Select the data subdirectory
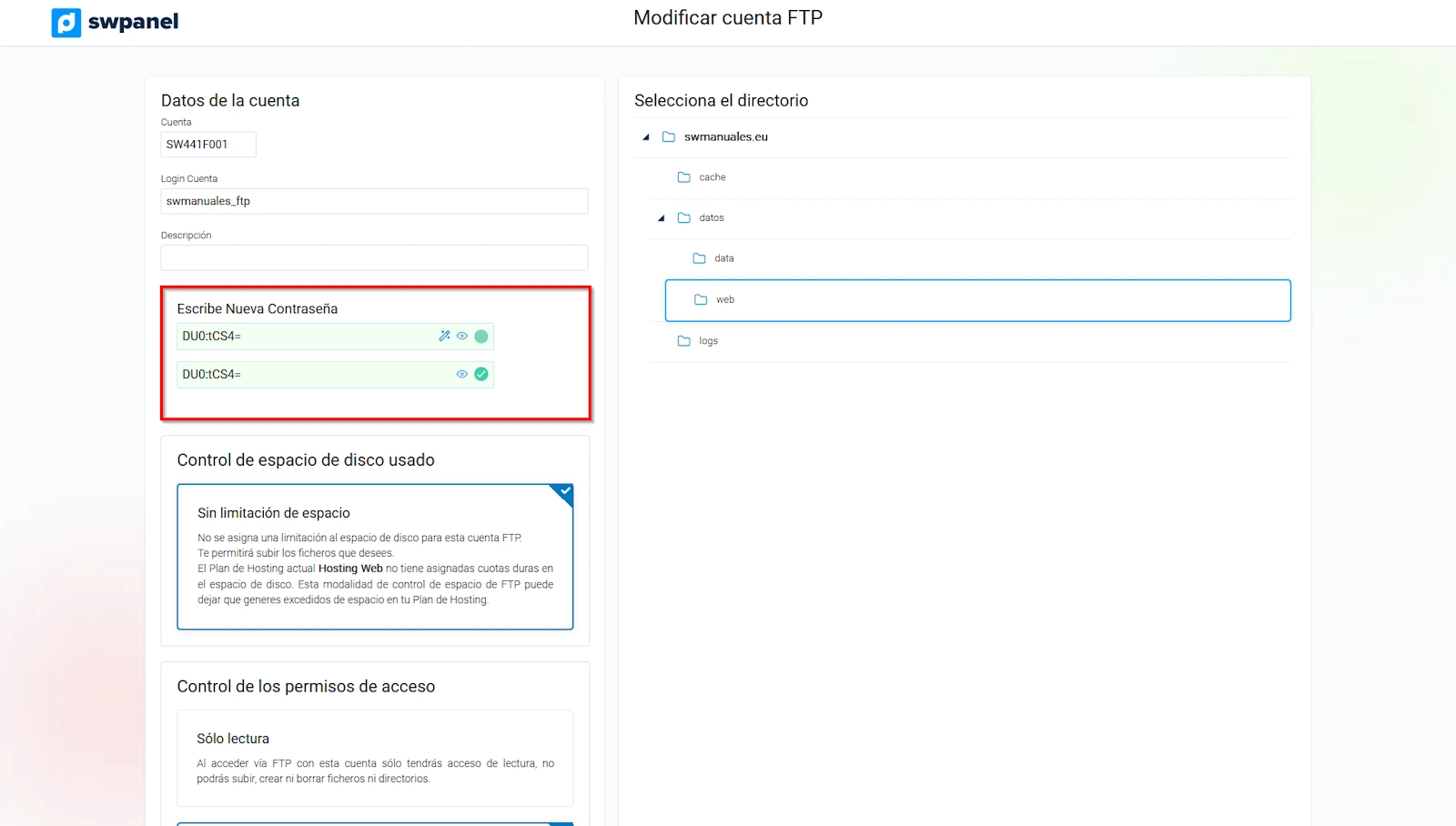This screenshot has height=826, width=1456. [724, 258]
